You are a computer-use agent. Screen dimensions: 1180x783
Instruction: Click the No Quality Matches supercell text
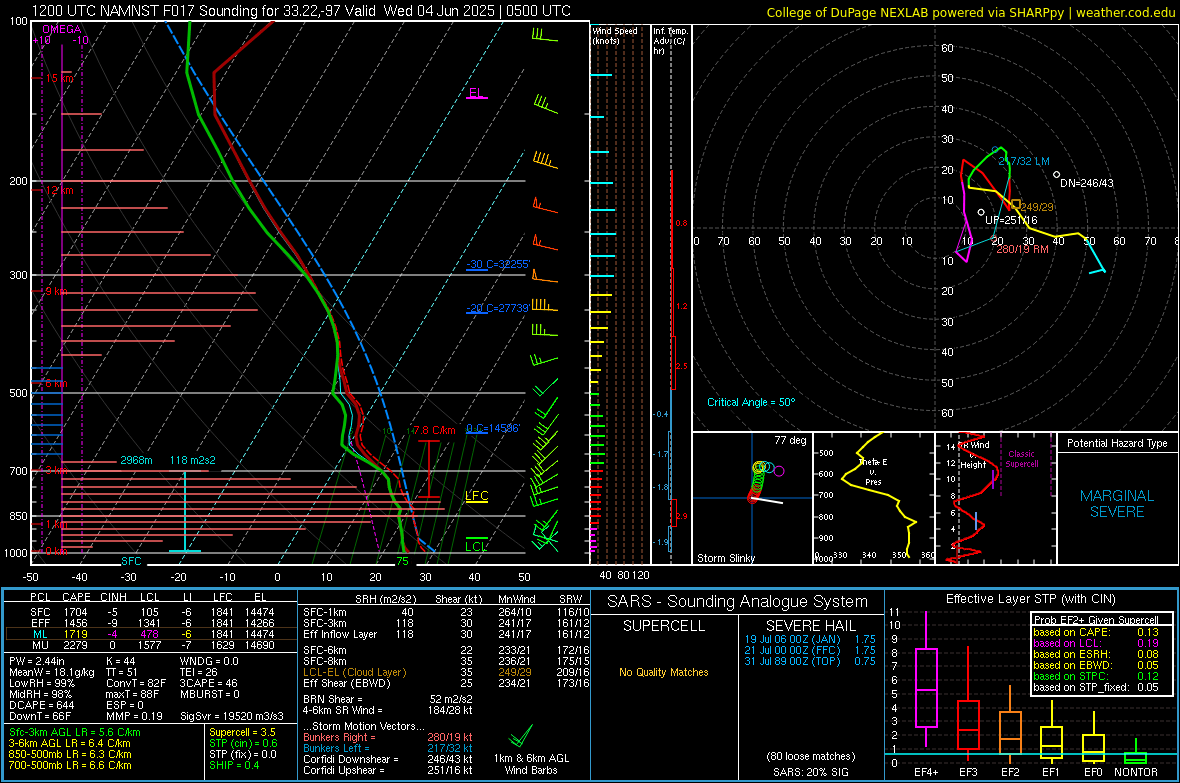pyautogui.click(x=664, y=672)
